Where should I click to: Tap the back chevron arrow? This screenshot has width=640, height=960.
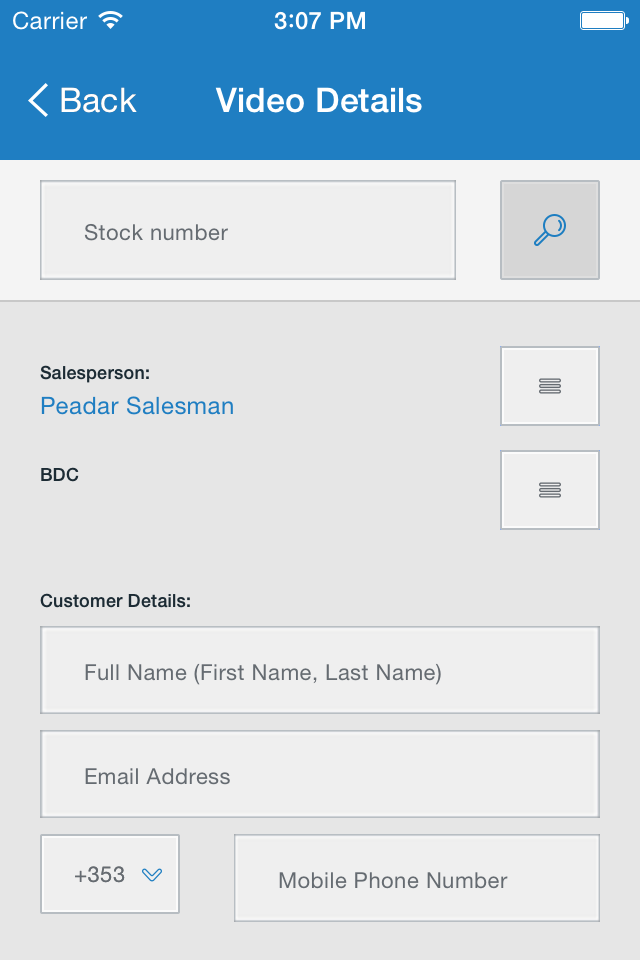(38, 100)
